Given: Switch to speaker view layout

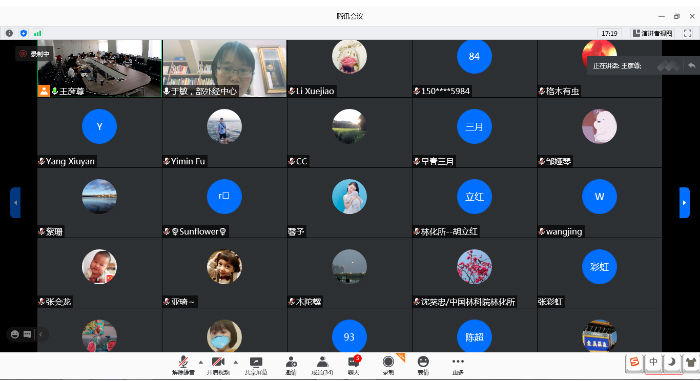Looking at the screenshot, I should pyautogui.click(x=653, y=33).
